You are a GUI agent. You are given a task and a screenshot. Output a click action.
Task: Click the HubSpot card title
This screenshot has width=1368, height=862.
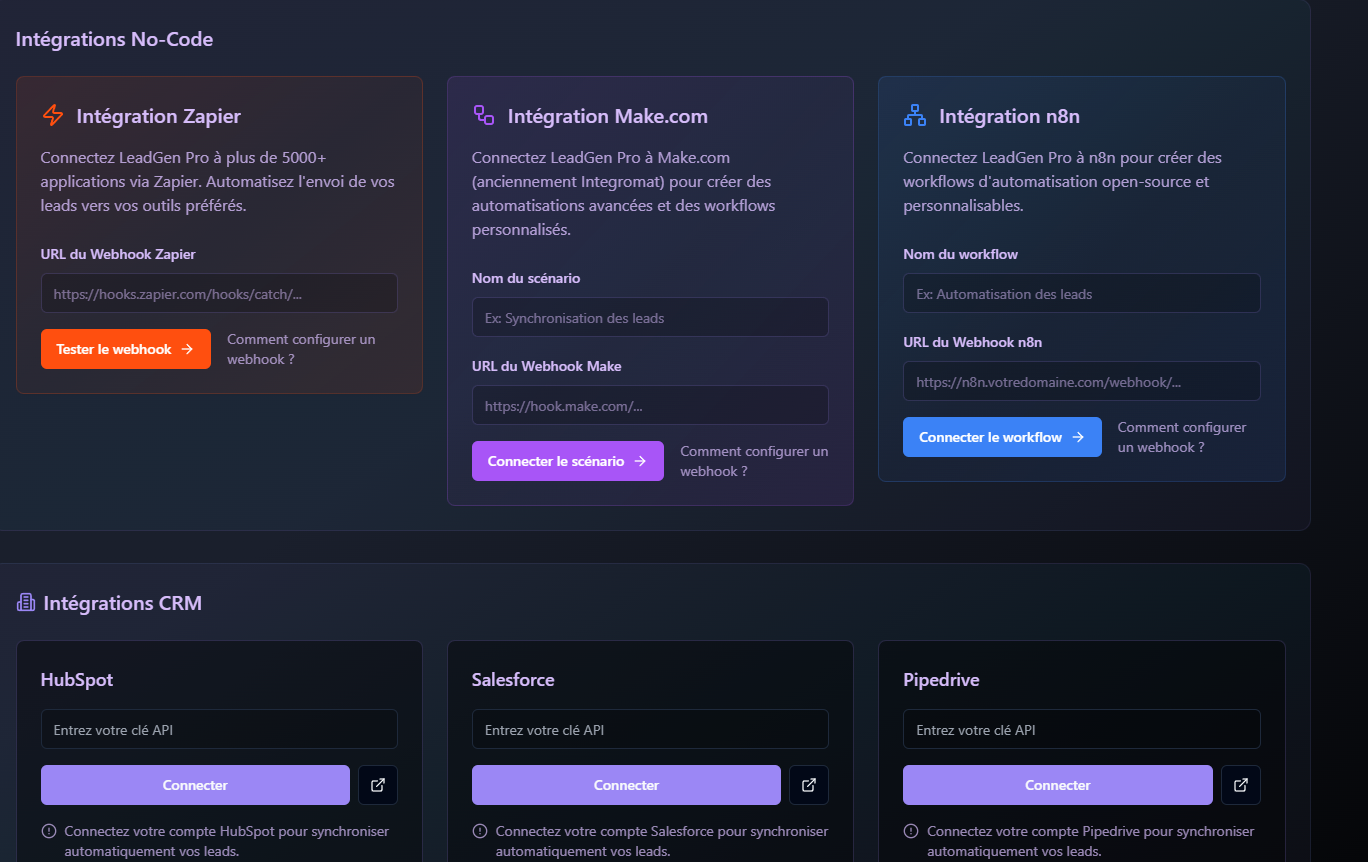point(77,680)
